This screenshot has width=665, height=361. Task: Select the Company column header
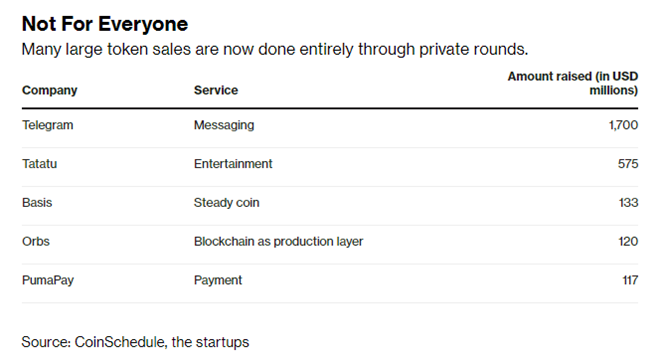coord(50,90)
